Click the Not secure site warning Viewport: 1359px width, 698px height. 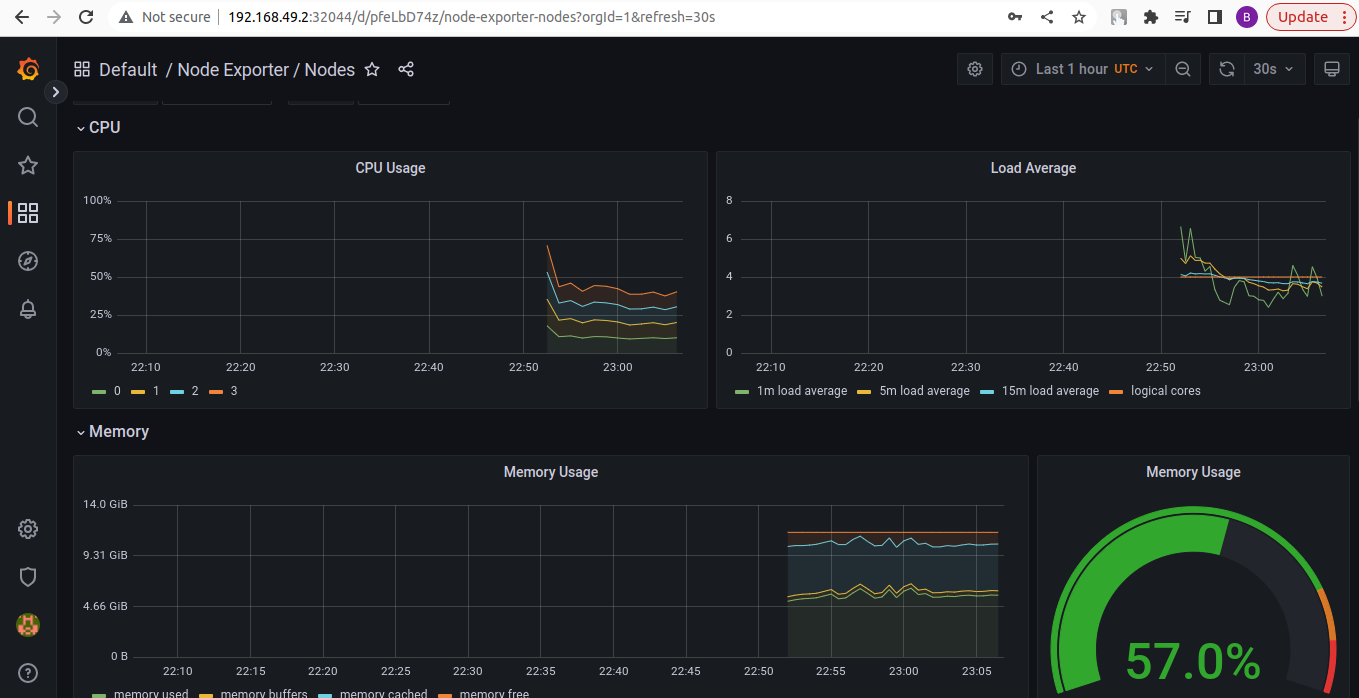click(x=164, y=17)
